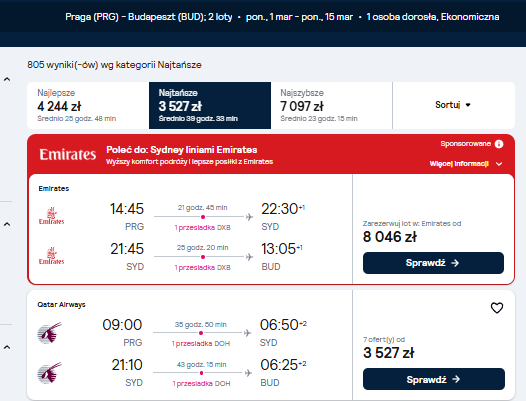Save Qatar Airways flight with heart icon
Screen dimensions: 526x401
point(497,308)
